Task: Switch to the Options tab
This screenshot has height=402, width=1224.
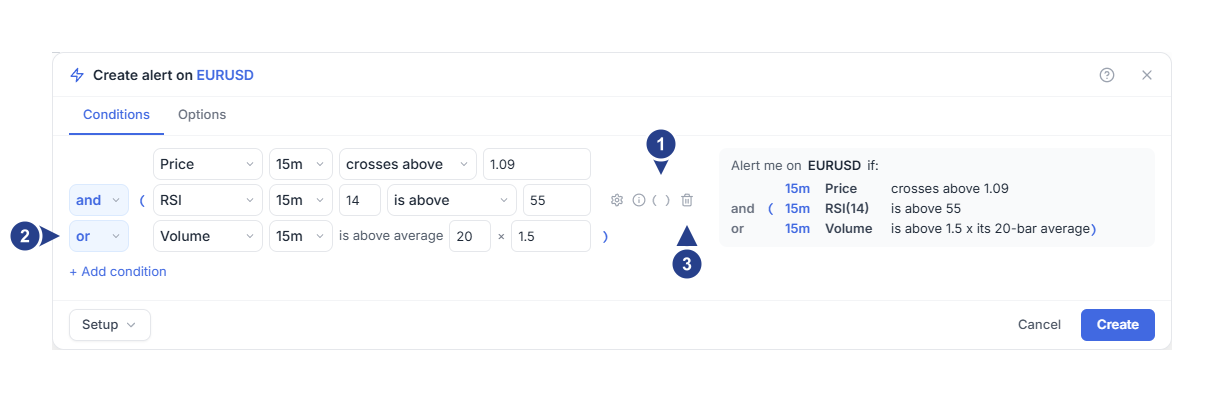Action: click(202, 115)
